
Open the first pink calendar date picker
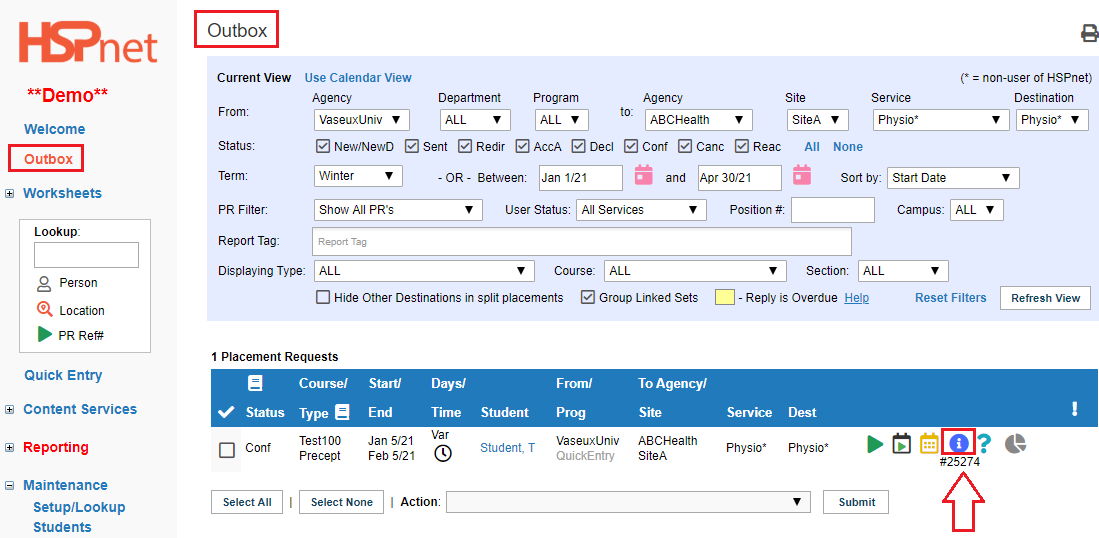click(643, 175)
